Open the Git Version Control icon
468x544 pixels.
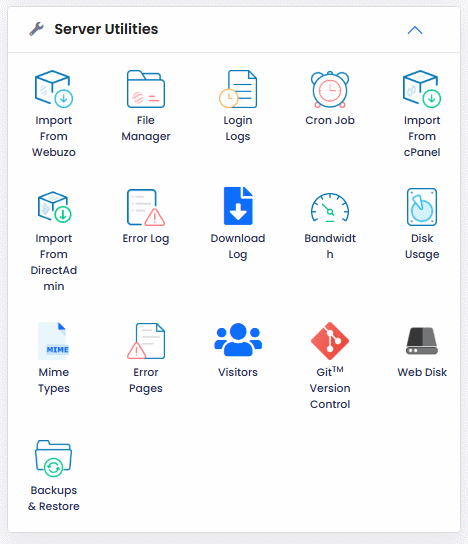[330, 341]
